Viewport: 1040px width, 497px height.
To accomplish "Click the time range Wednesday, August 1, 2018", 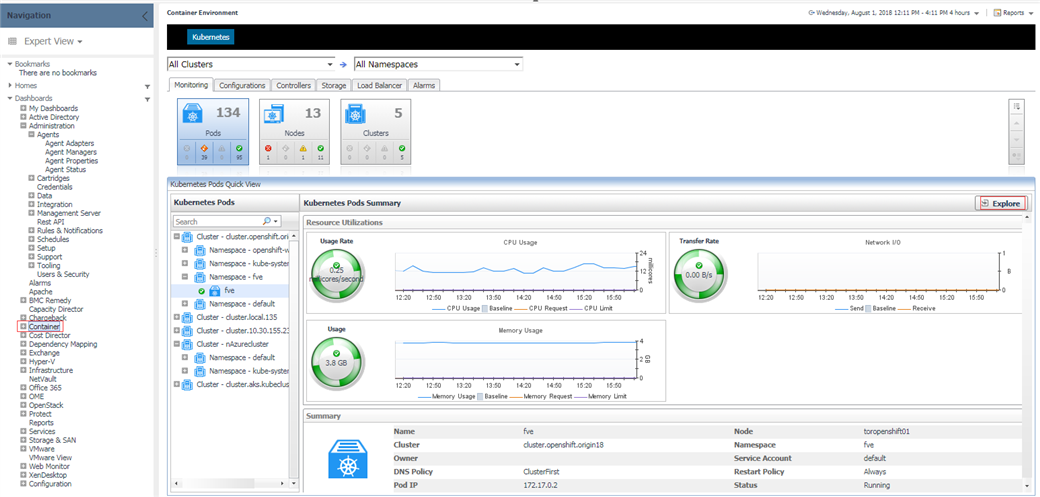I will pos(895,13).
